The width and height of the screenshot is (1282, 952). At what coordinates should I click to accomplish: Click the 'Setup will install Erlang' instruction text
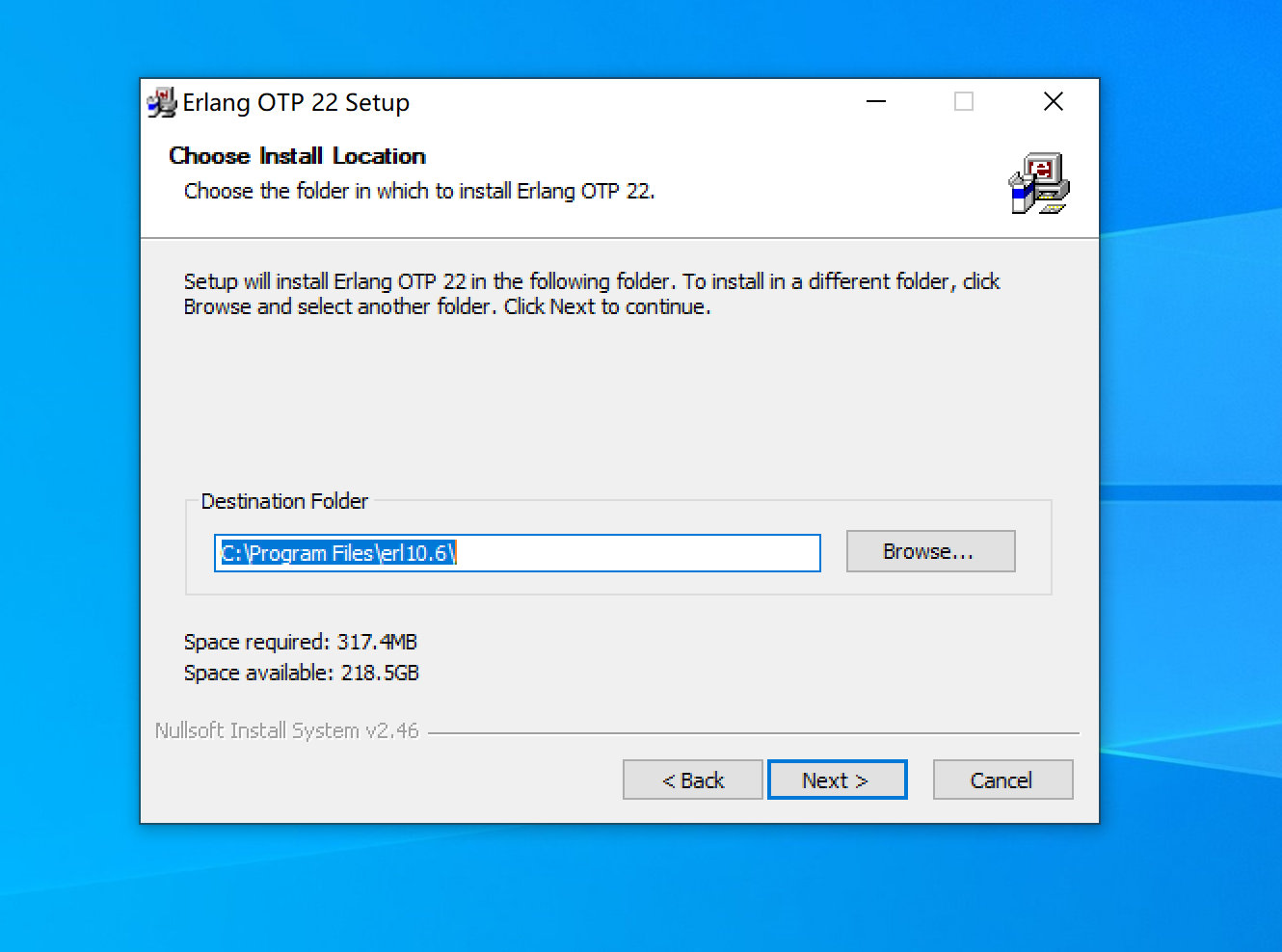[592, 294]
